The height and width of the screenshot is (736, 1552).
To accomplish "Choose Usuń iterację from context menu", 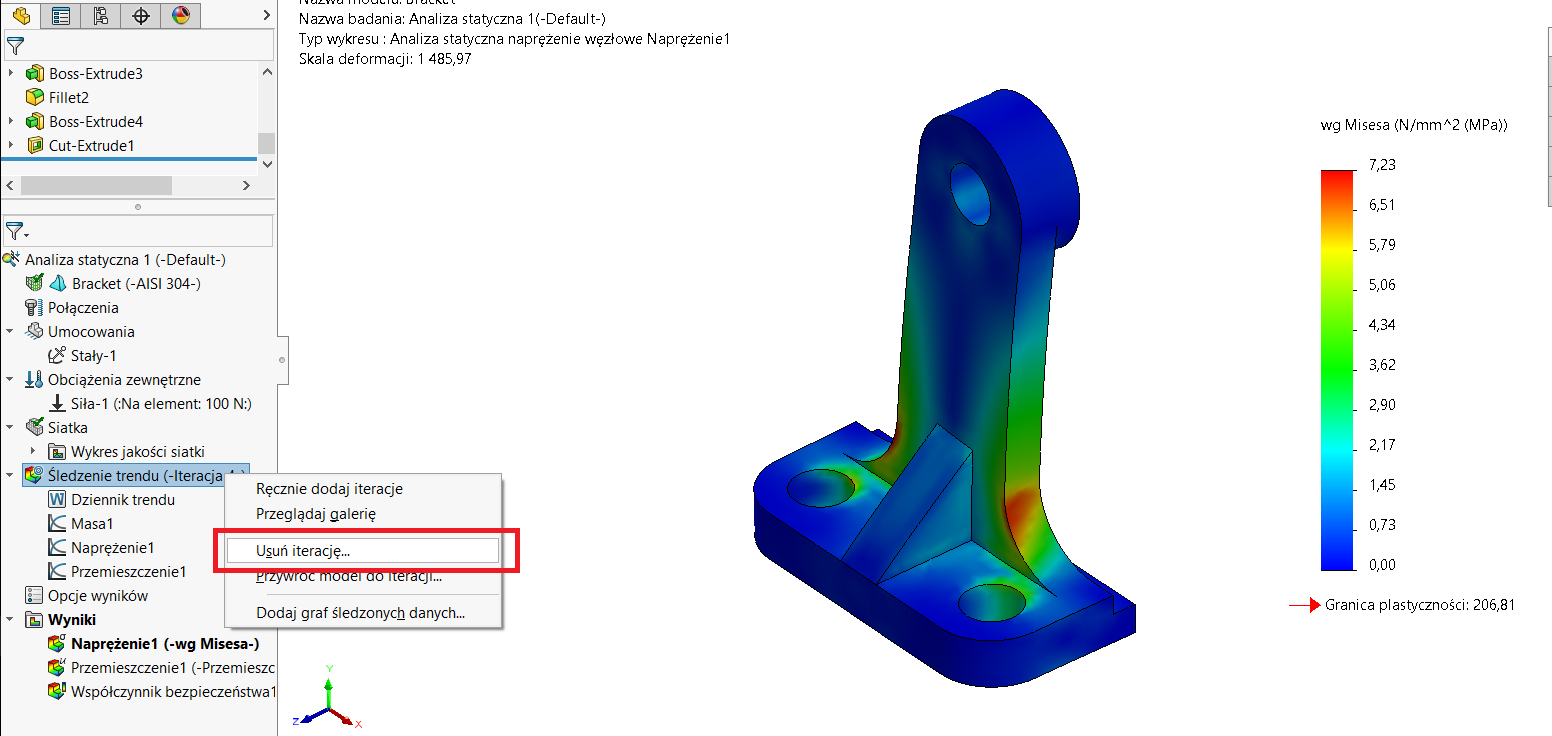I will tap(363, 550).
